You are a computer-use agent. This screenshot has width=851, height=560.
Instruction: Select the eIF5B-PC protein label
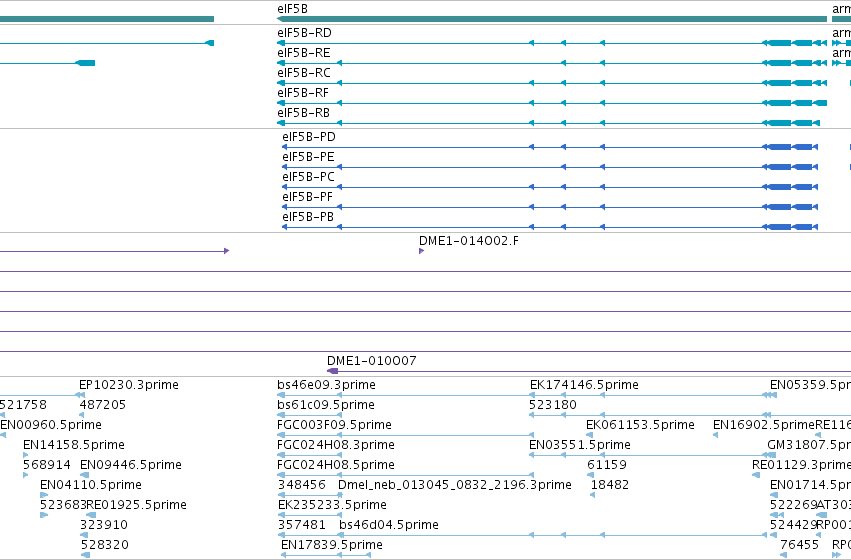click(308, 177)
